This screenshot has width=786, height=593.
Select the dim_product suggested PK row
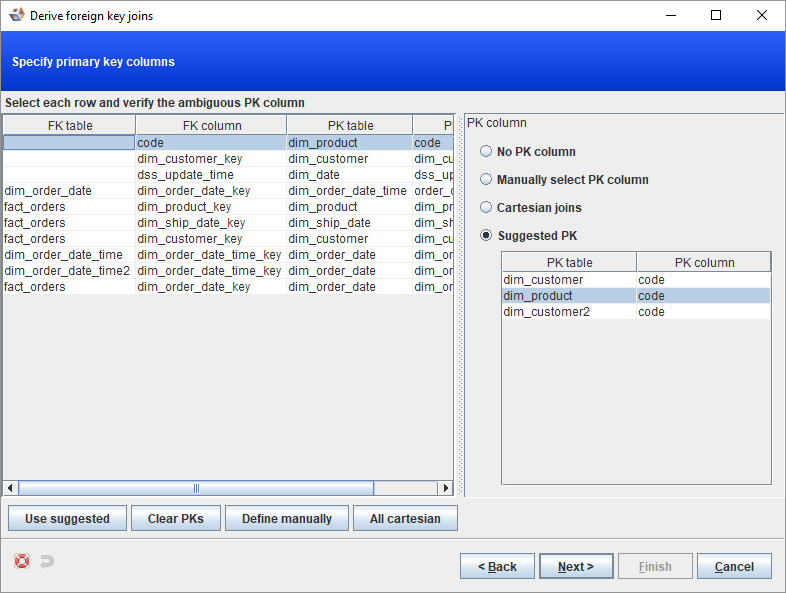tap(636, 296)
